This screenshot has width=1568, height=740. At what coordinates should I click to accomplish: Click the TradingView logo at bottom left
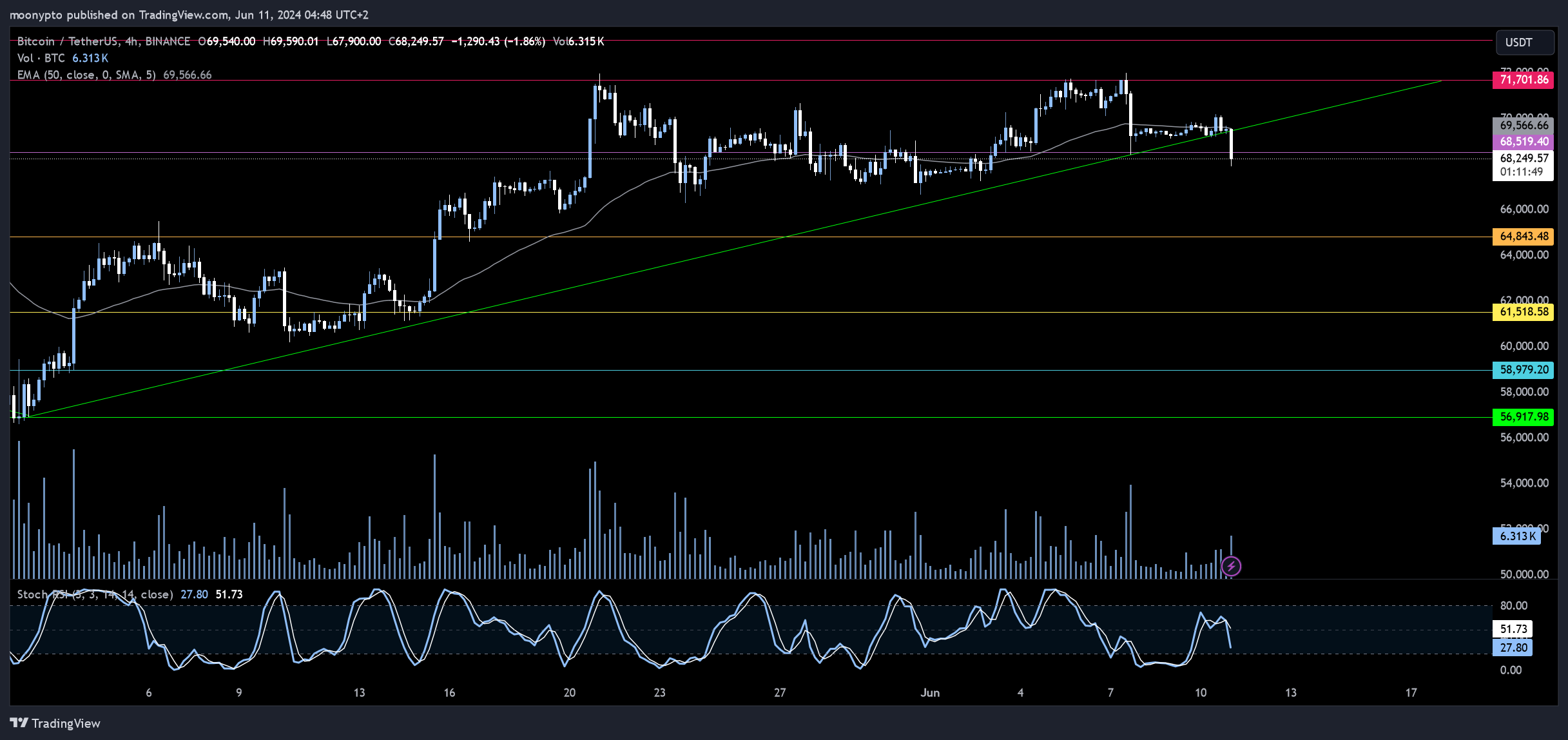(55, 723)
